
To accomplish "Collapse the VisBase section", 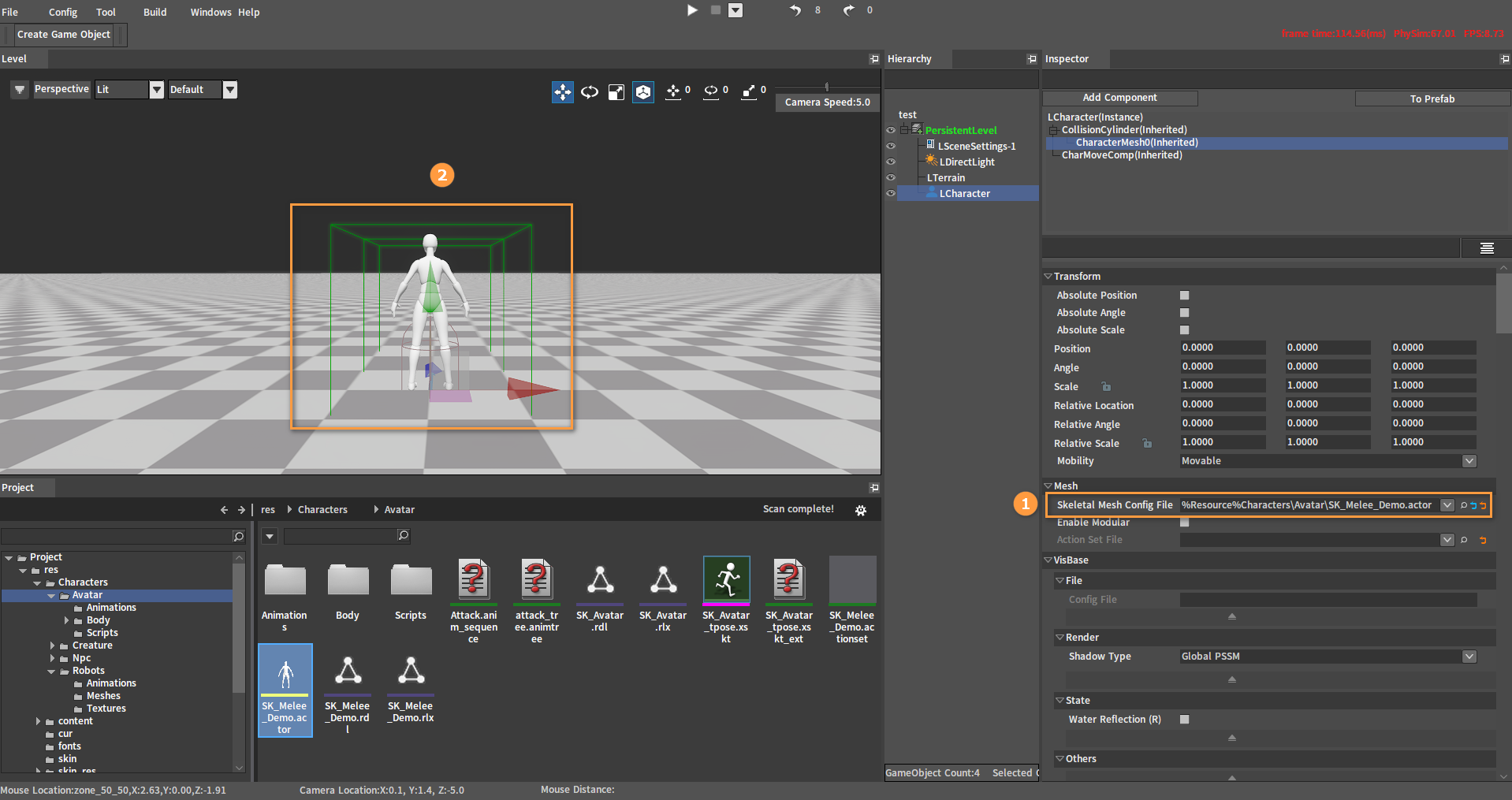I will (1048, 560).
